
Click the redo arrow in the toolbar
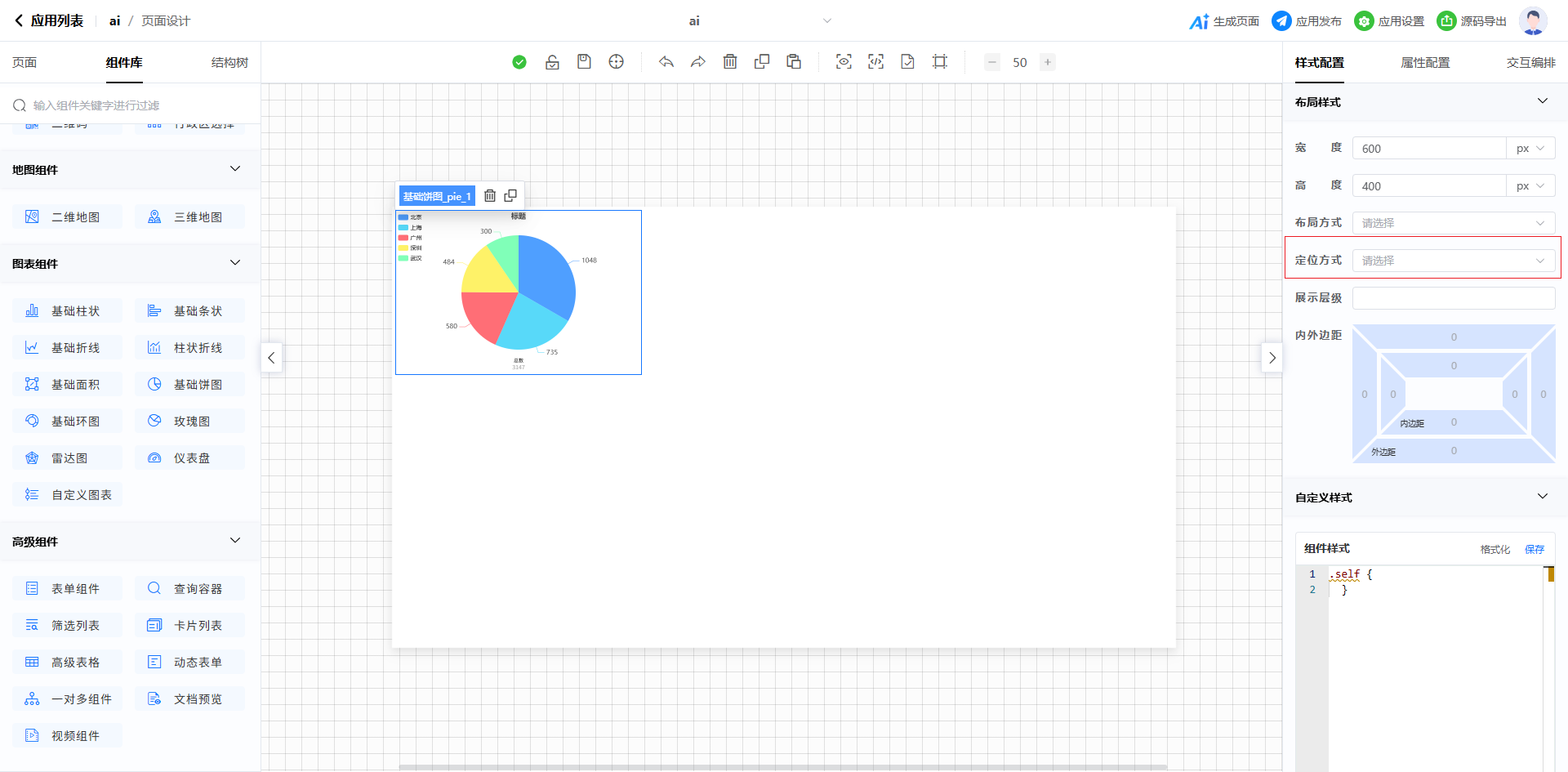pos(697,62)
